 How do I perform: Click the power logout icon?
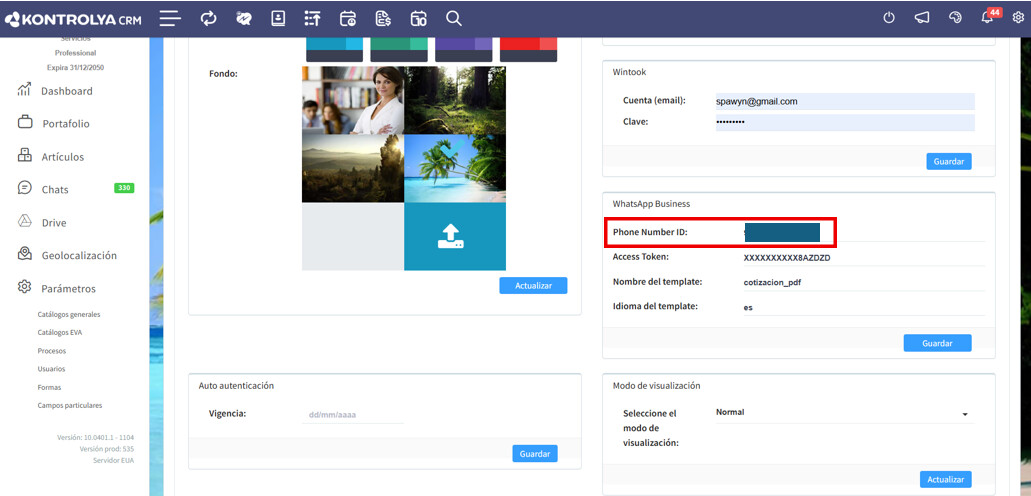pos(889,18)
